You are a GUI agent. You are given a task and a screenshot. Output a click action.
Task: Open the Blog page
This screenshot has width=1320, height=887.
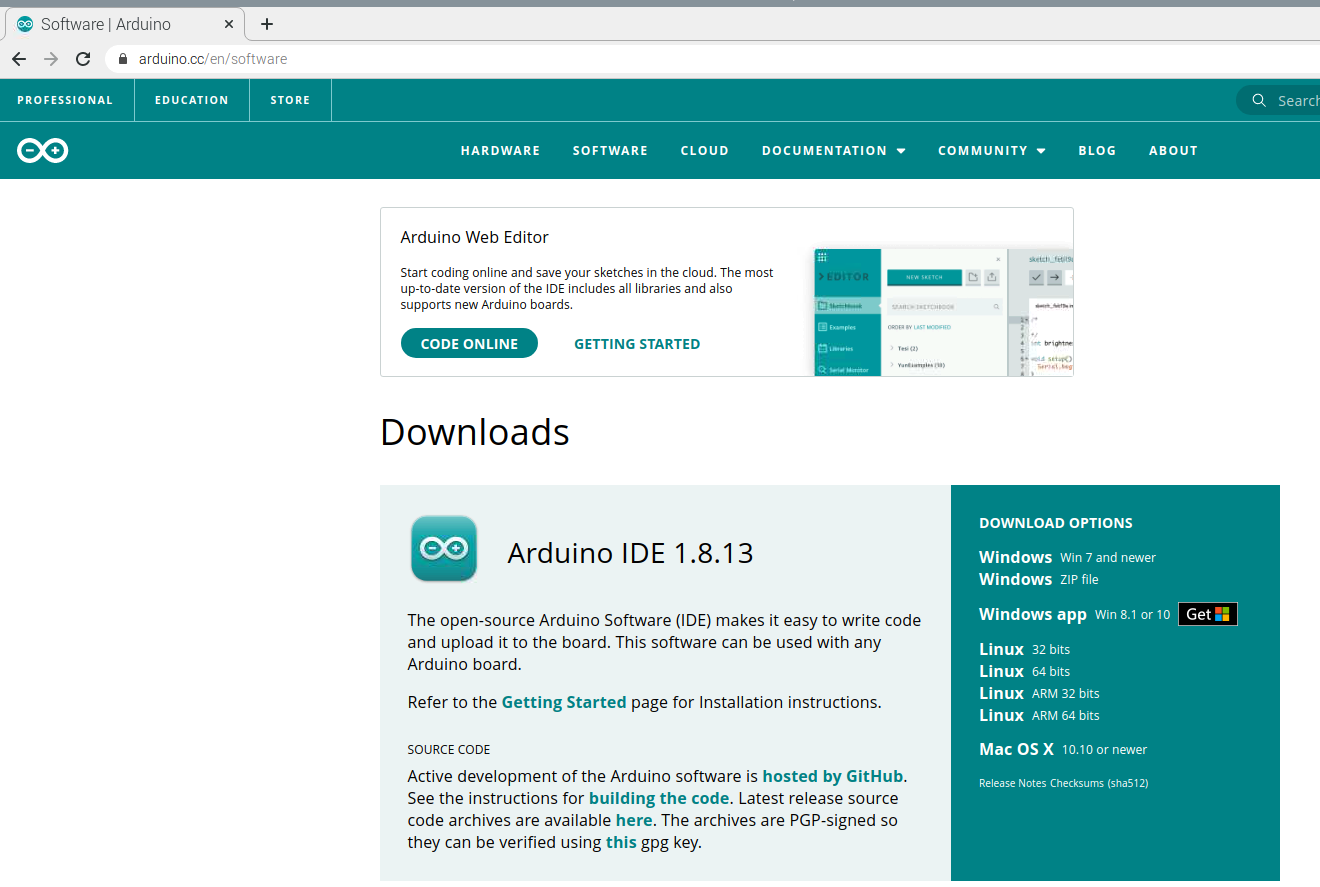click(1097, 151)
